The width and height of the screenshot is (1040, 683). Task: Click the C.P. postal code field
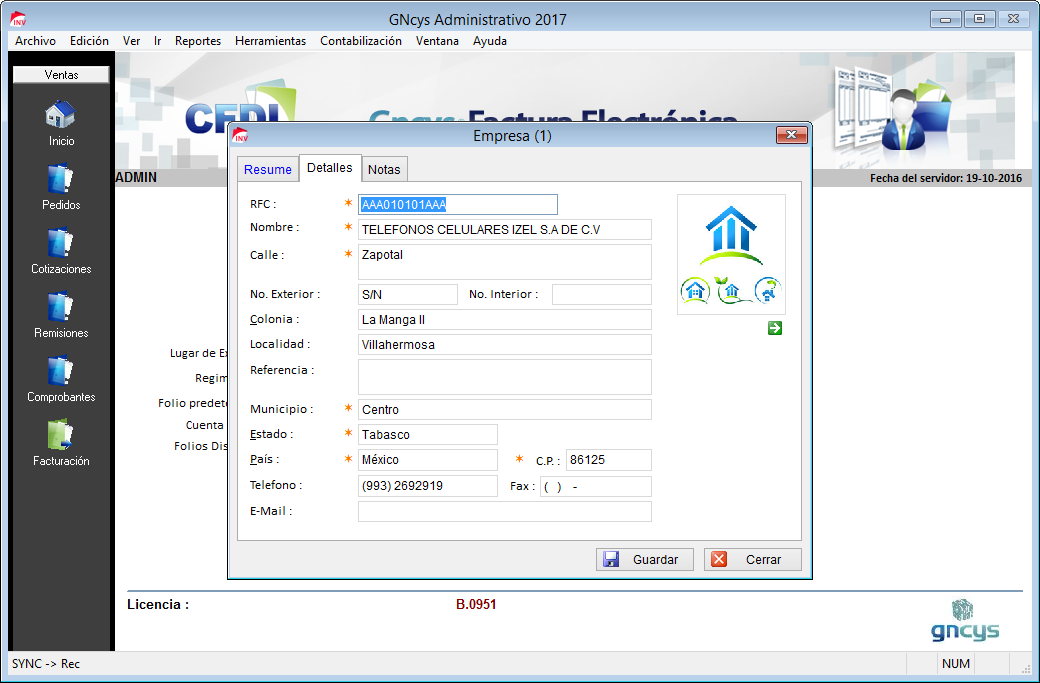coord(609,460)
